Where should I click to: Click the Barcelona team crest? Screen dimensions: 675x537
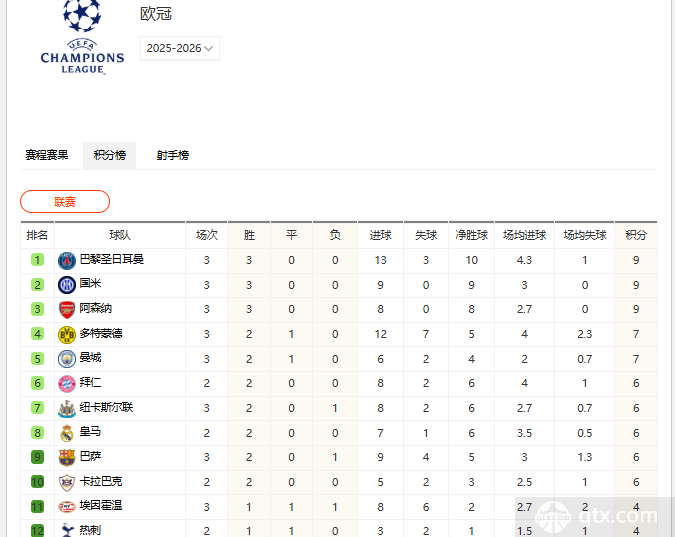67,457
